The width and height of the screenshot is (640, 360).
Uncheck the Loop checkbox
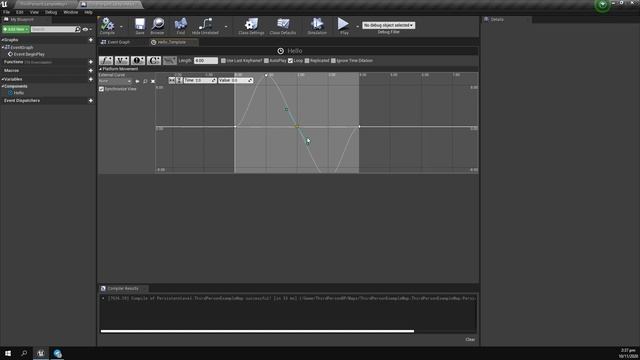pyautogui.click(x=290, y=60)
